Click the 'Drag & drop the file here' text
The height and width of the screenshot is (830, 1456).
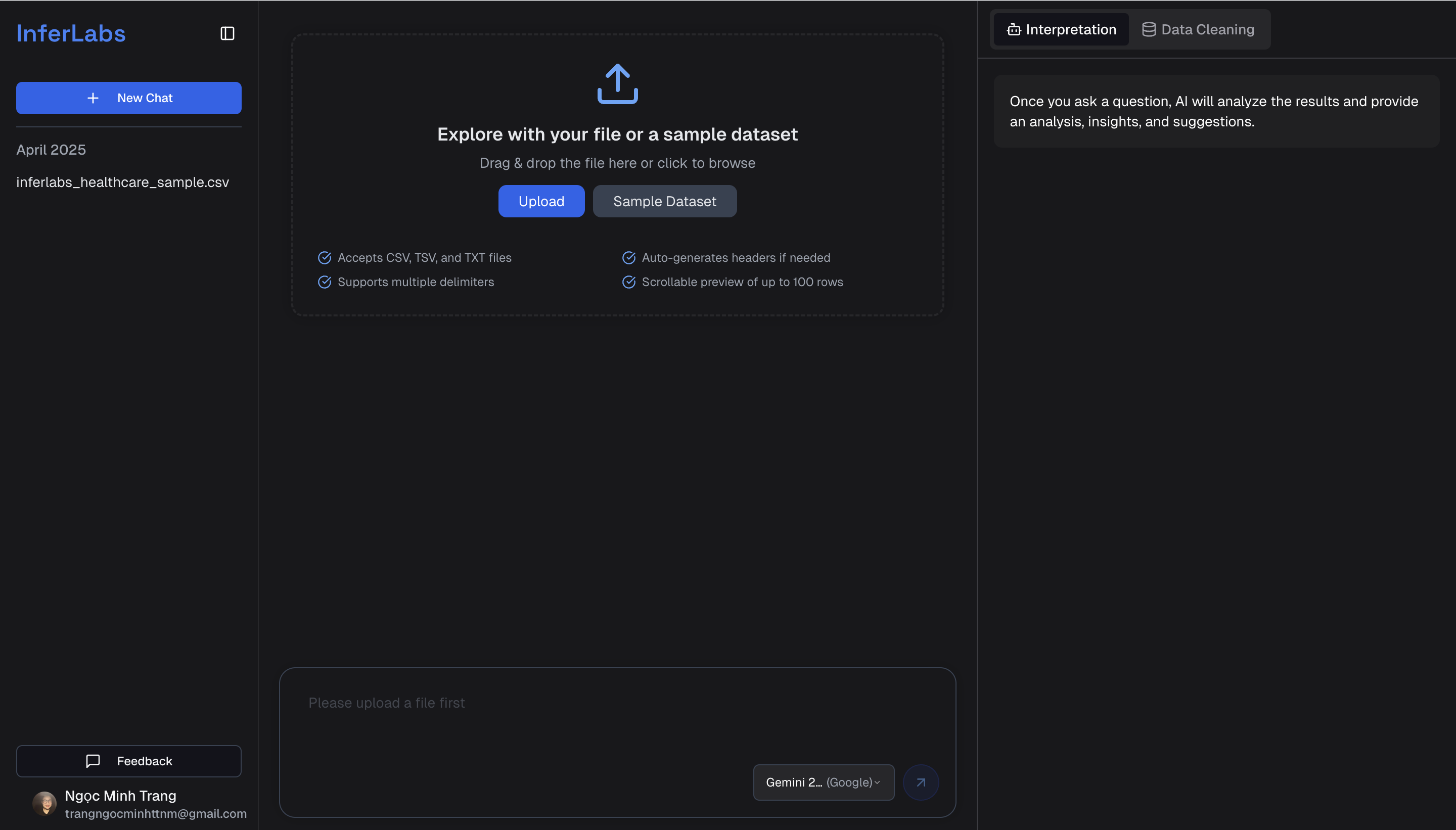(617, 163)
